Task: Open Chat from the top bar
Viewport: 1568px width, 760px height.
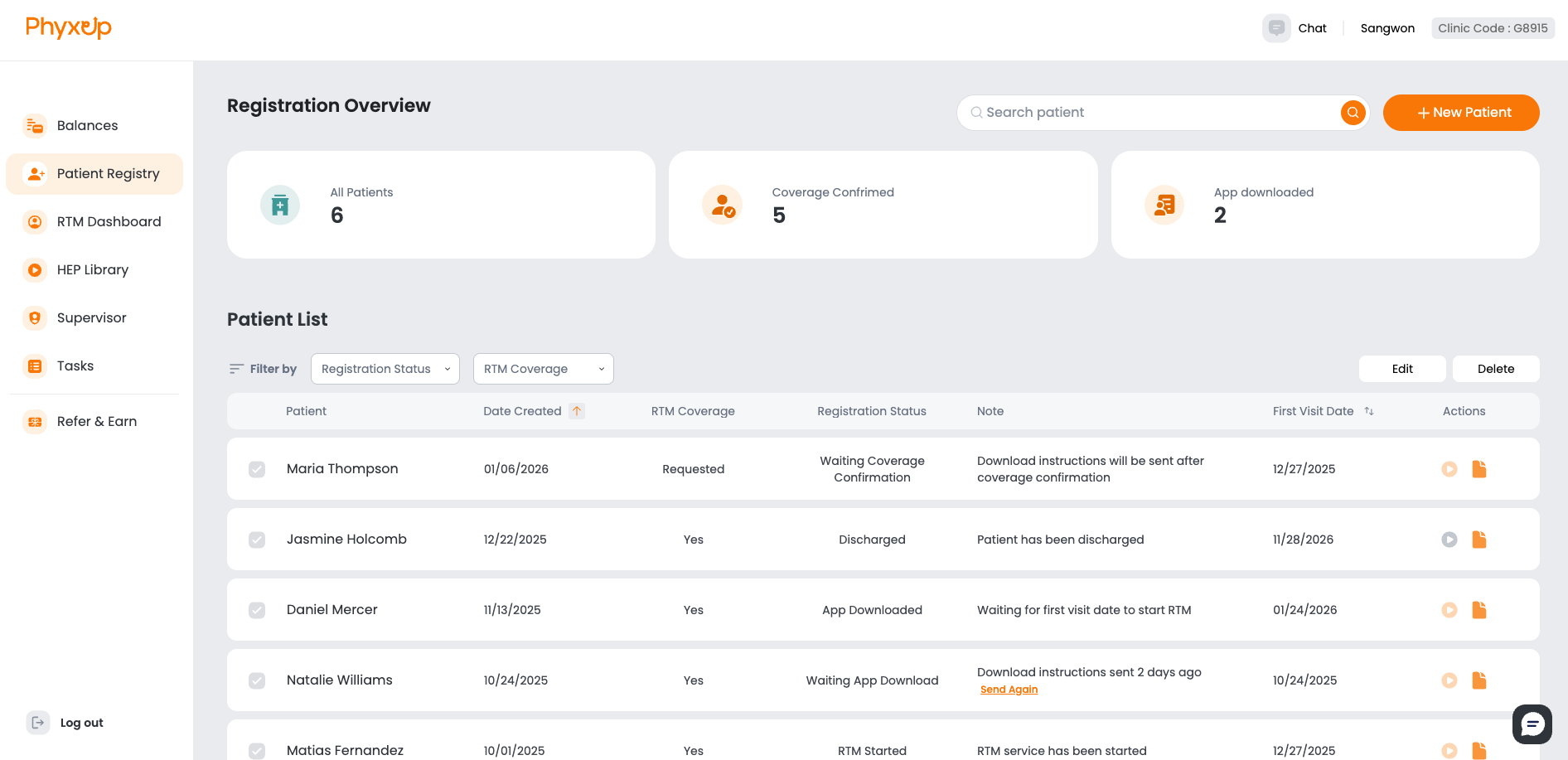Action: tap(1312, 27)
